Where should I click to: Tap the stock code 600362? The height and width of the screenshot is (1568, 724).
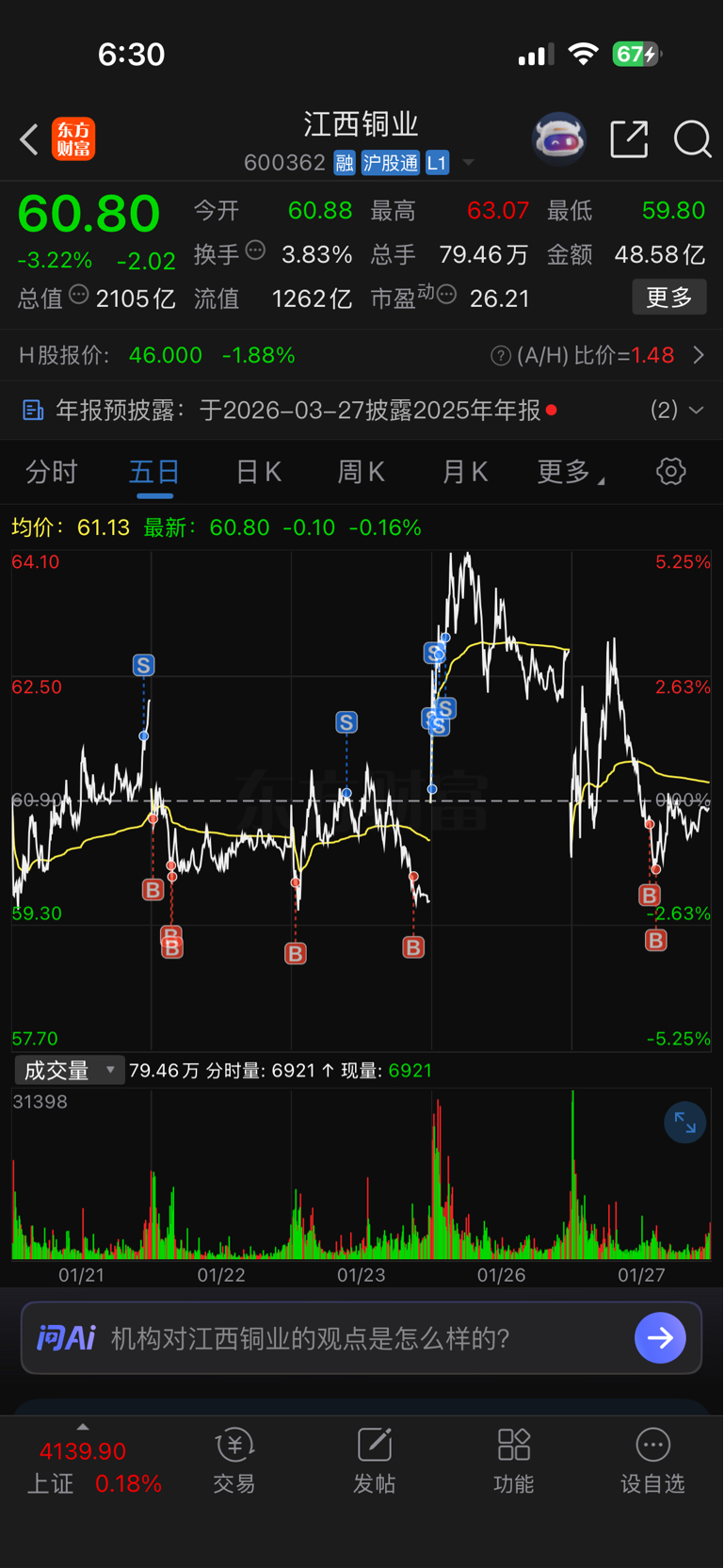[284, 163]
